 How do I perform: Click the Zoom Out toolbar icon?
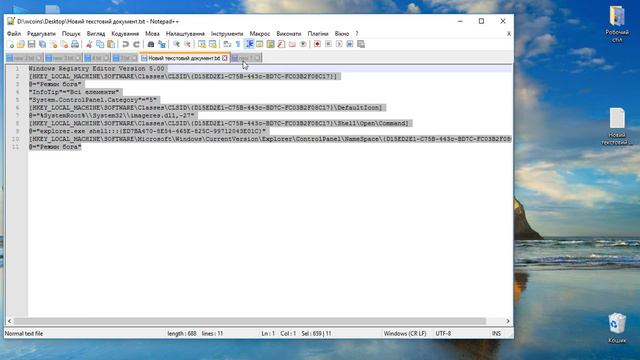point(187,44)
